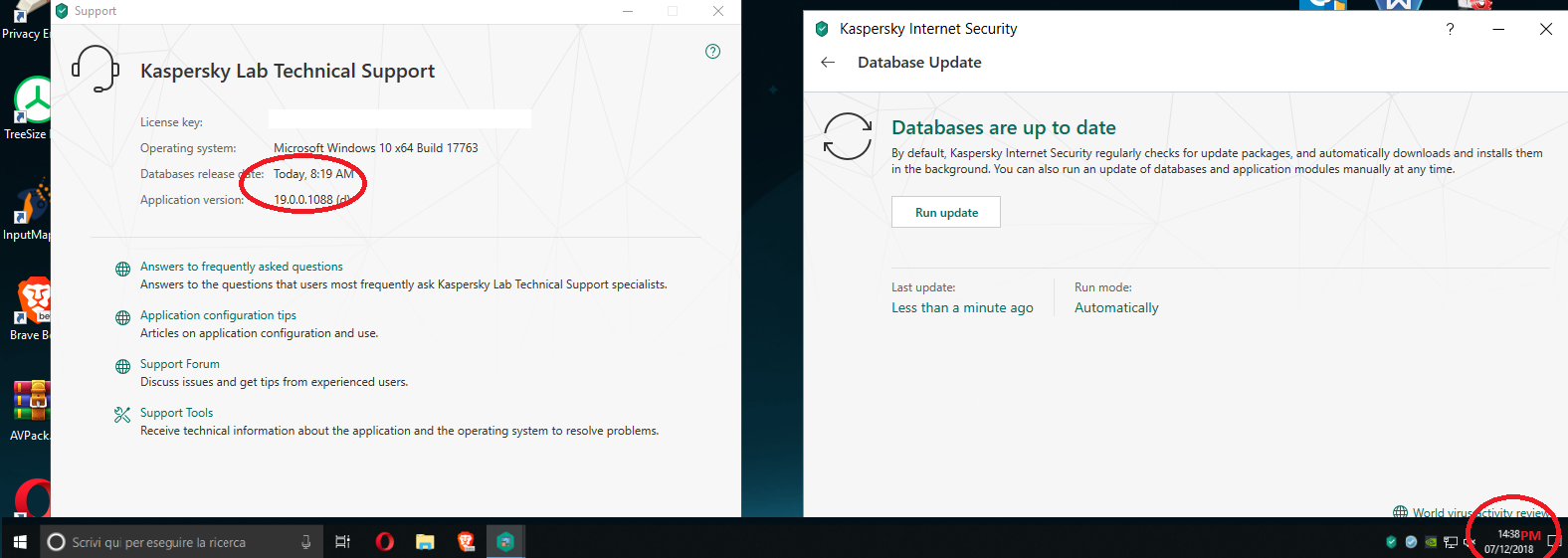
Task: Click the application version value 19.0.0.1088 (d)
Action: click(x=312, y=200)
